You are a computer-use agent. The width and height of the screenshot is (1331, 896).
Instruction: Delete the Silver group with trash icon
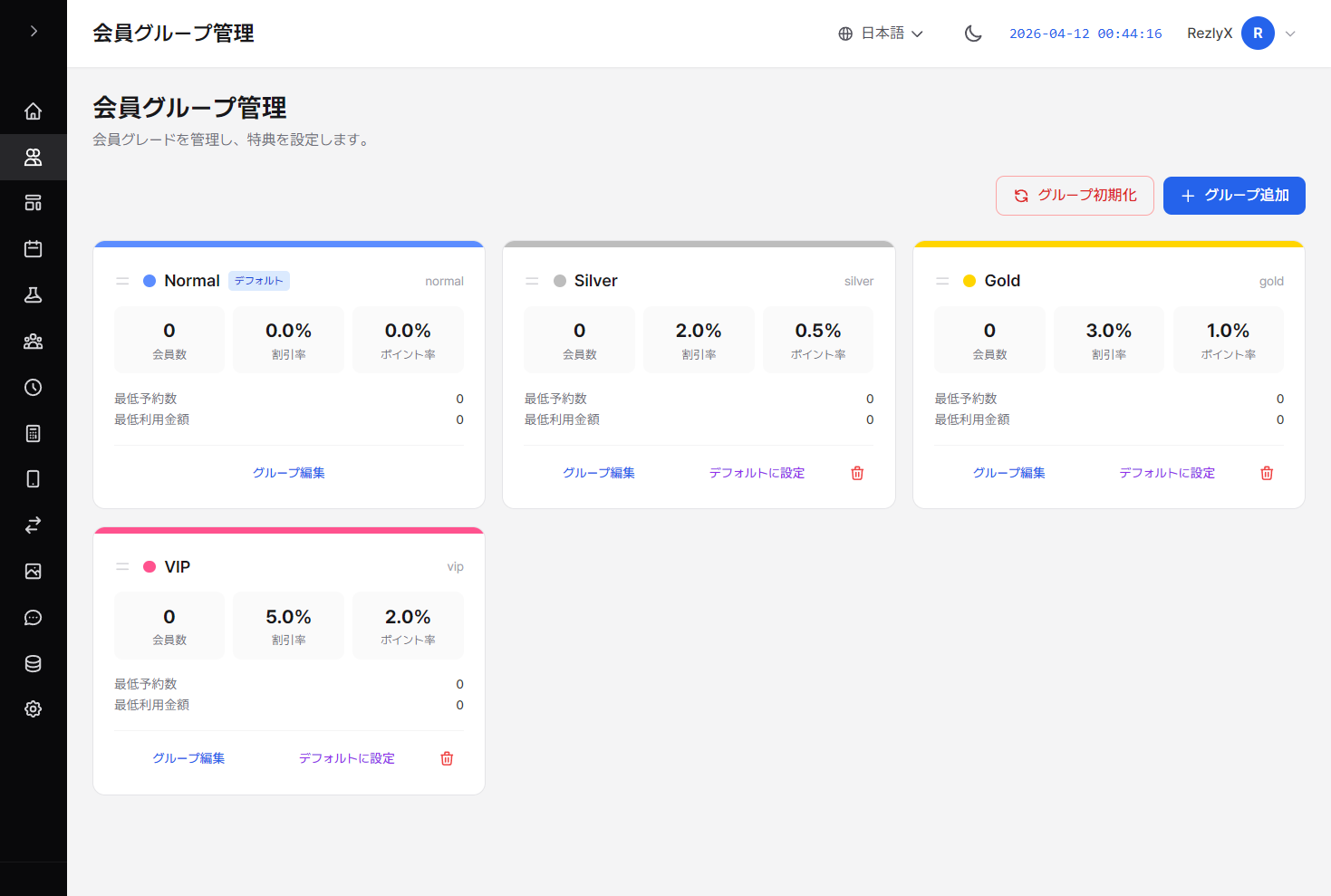pyautogui.click(x=857, y=473)
